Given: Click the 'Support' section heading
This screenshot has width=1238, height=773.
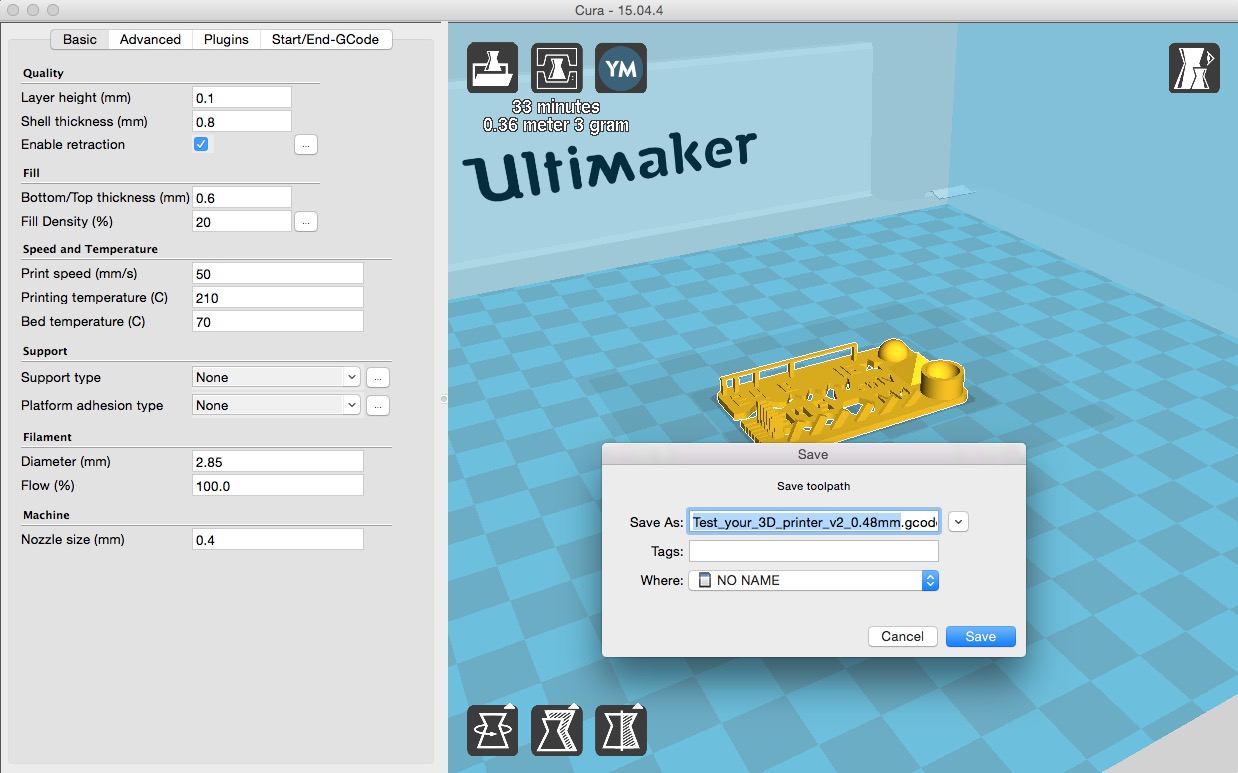Looking at the screenshot, I should pos(45,351).
